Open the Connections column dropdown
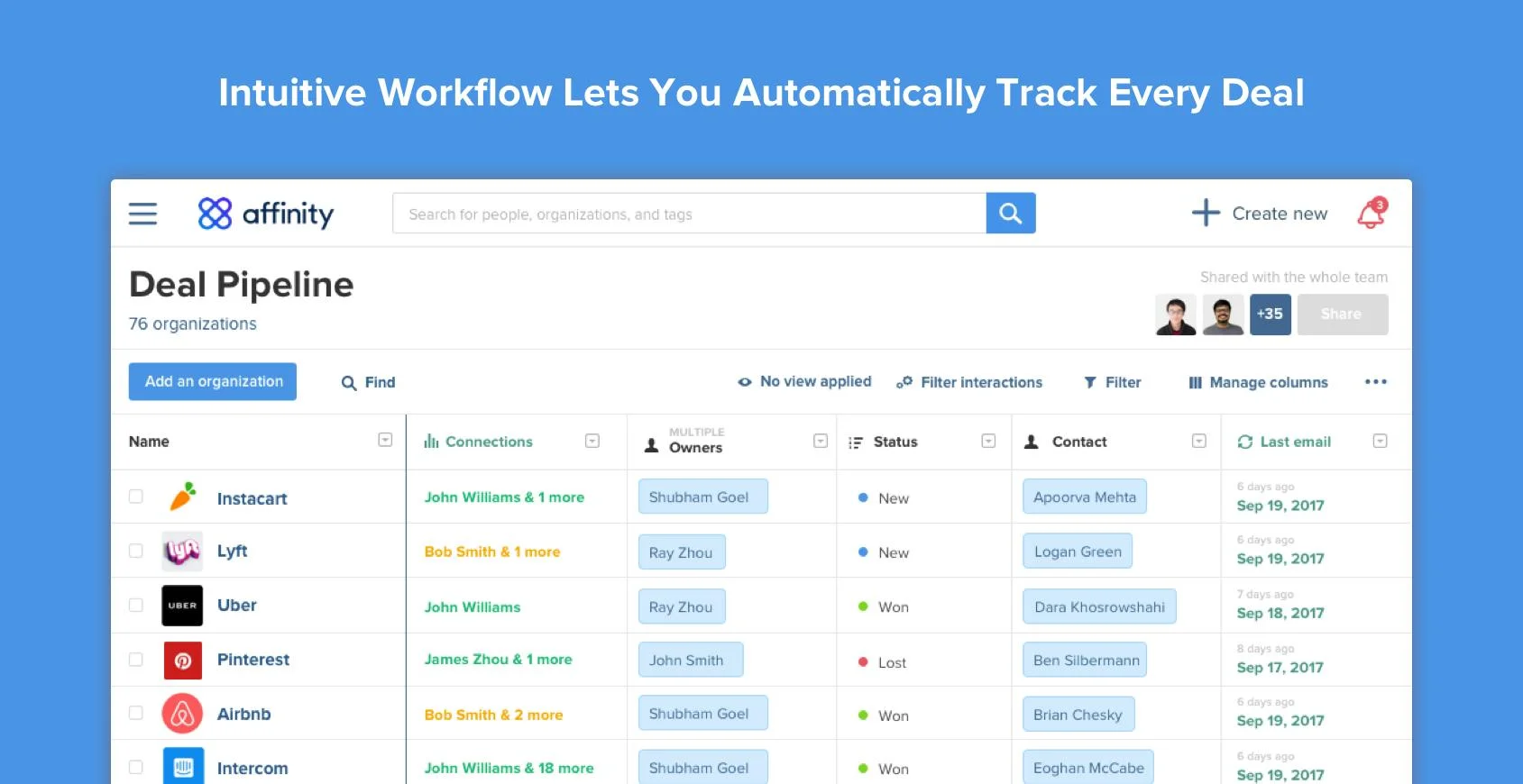Image resolution: width=1523 pixels, height=784 pixels. tap(592, 441)
